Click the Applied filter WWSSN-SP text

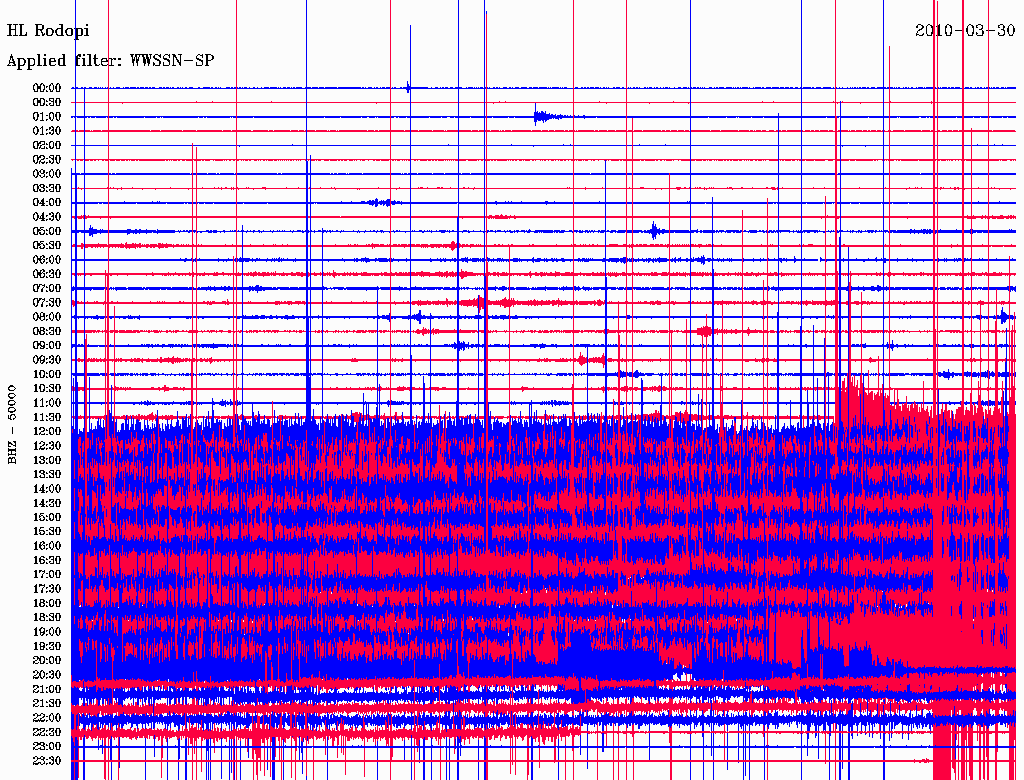[110, 61]
